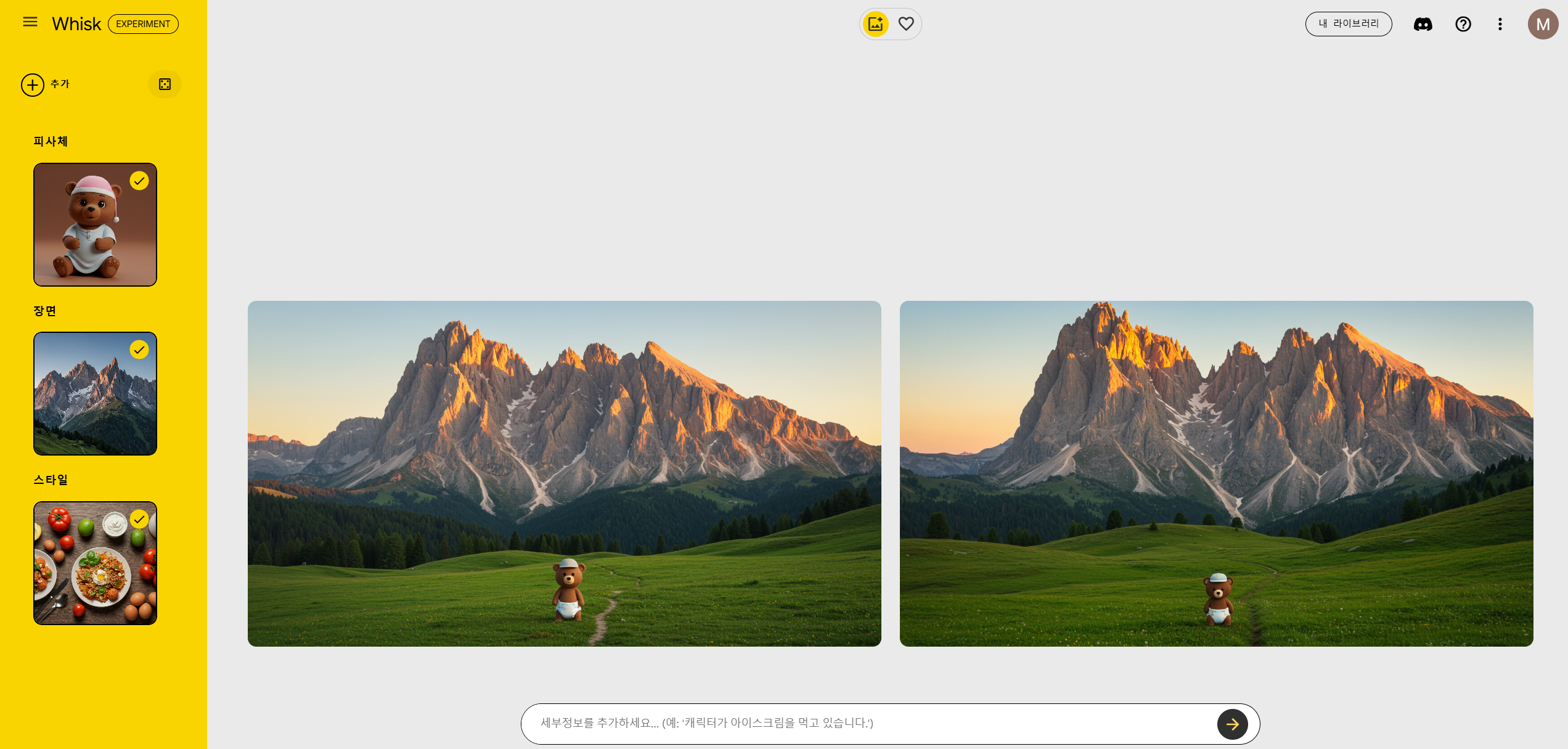Open the left generated mountain image

point(564,473)
